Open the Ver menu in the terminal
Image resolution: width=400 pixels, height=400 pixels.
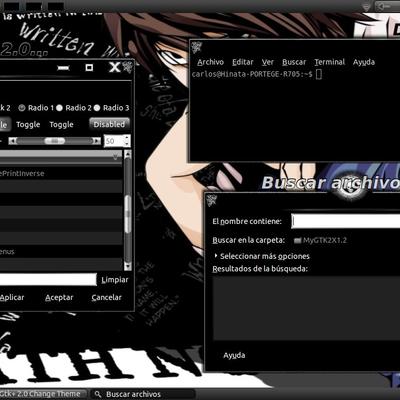[267, 62]
